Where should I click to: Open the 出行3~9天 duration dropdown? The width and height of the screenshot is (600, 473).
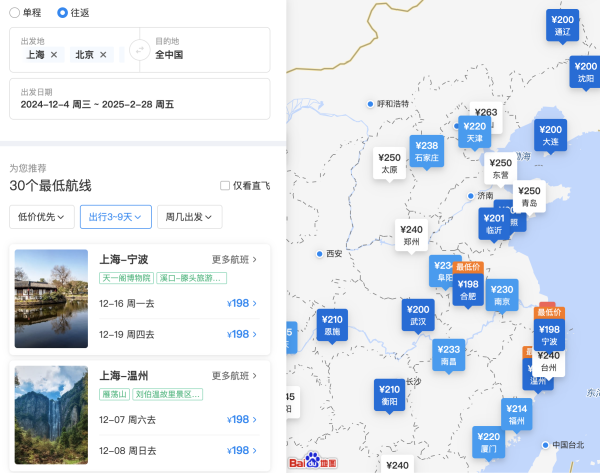(116, 217)
